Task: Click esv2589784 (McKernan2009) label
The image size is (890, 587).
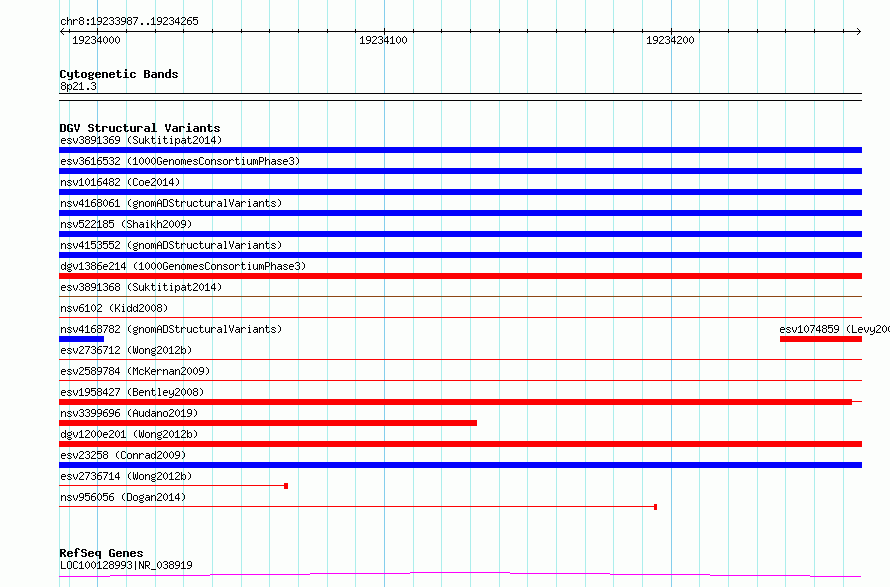Action: (x=135, y=371)
